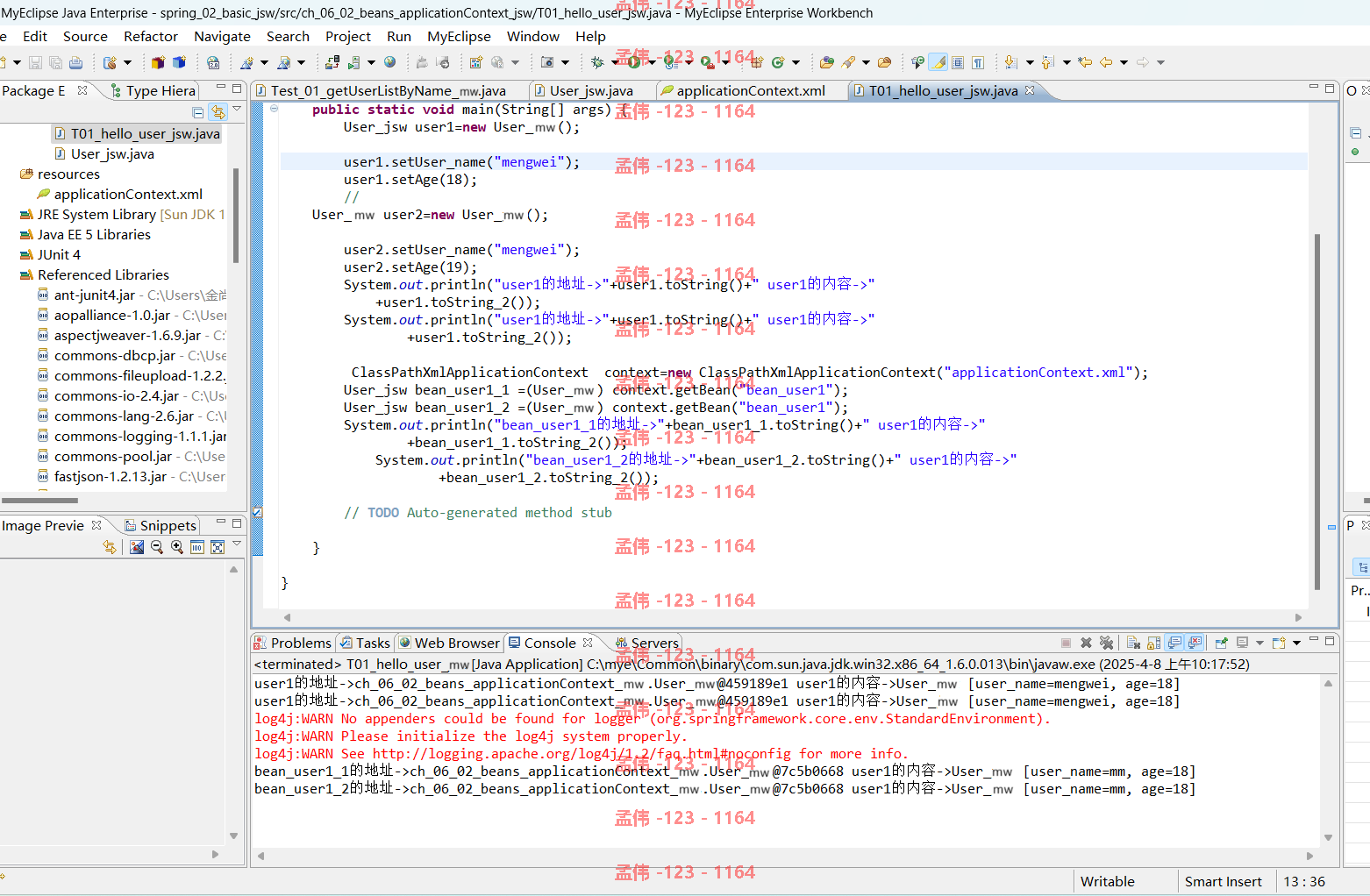Click the Print icon in the main toolbar
This screenshot has width=1370, height=896.
(x=75, y=62)
